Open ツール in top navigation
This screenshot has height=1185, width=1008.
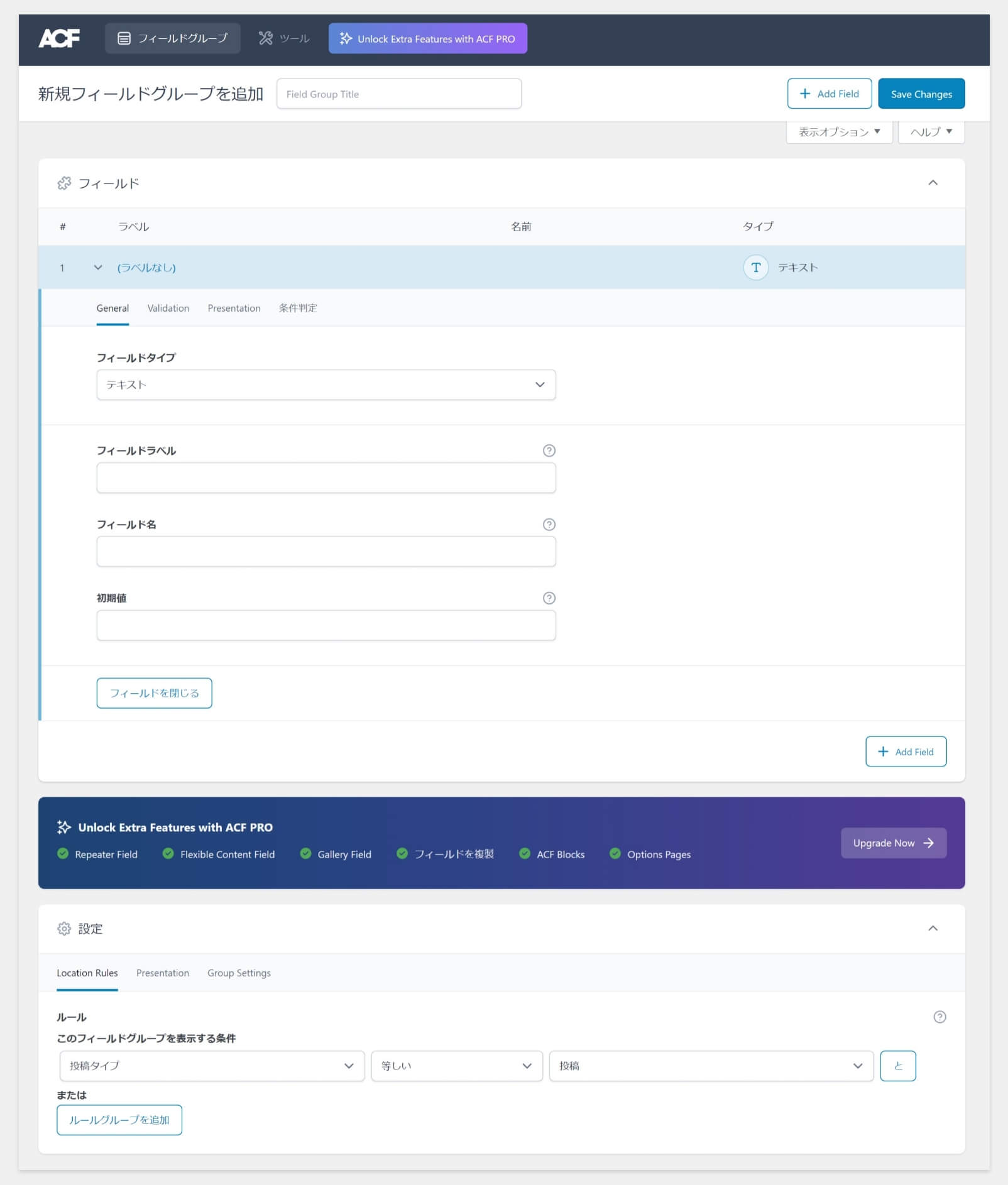click(284, 38)
